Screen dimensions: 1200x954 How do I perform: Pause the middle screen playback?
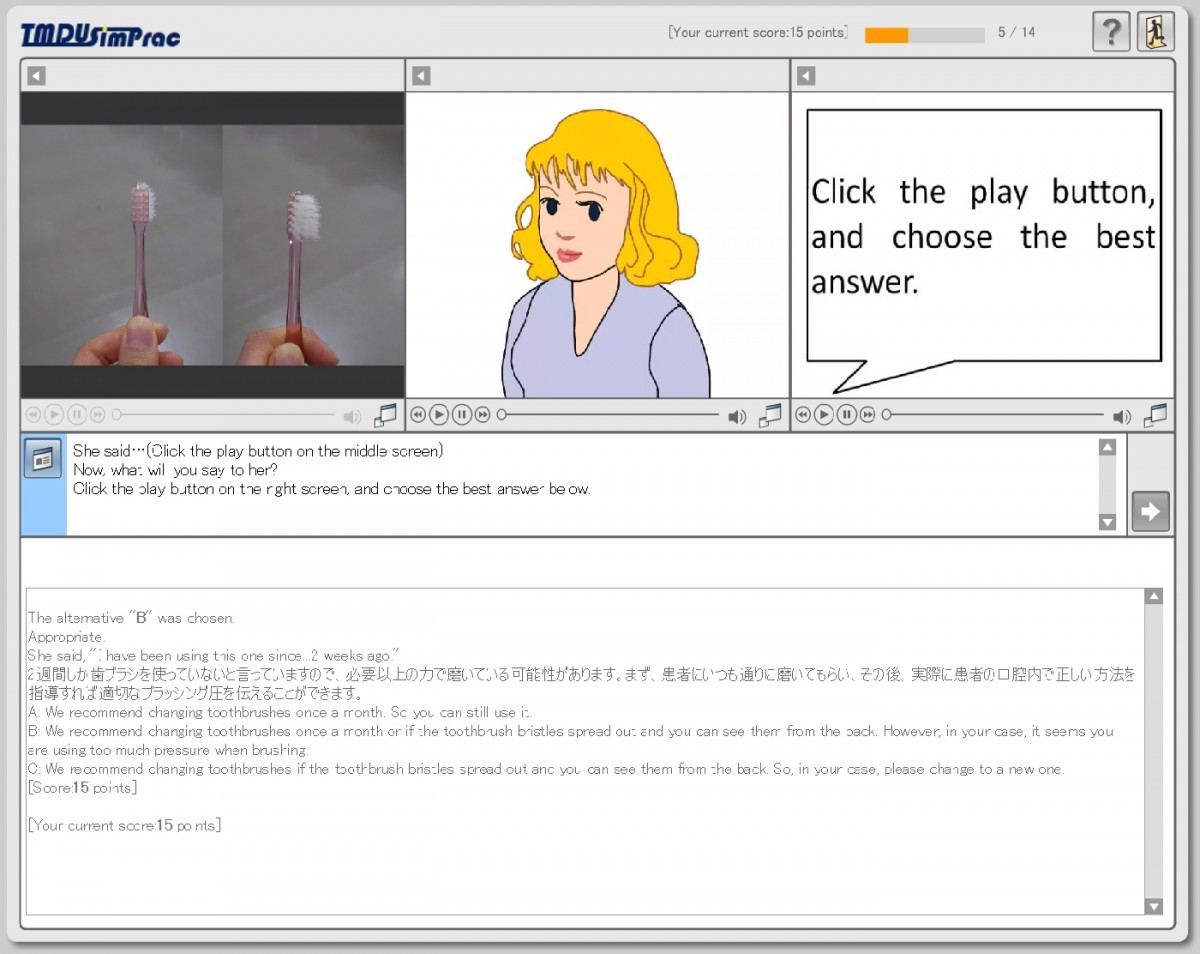pos(461,415)
